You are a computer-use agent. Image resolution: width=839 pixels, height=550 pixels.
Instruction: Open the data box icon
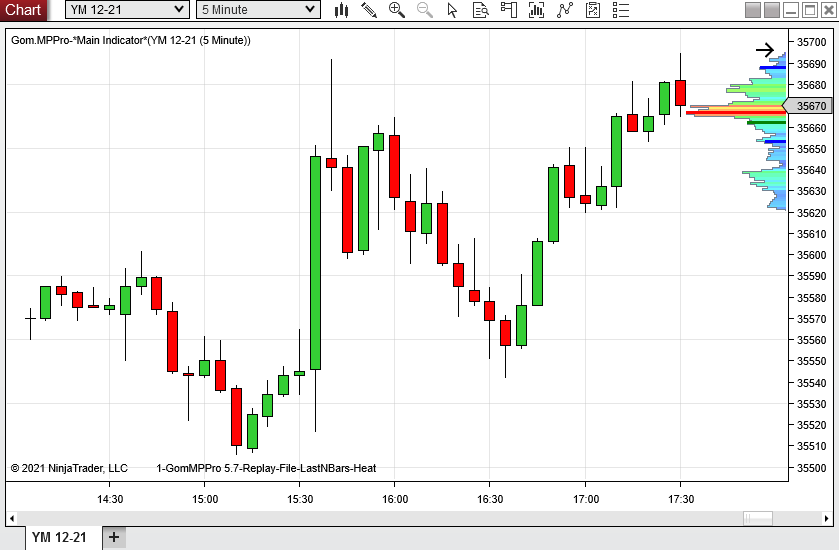(481, 10)
